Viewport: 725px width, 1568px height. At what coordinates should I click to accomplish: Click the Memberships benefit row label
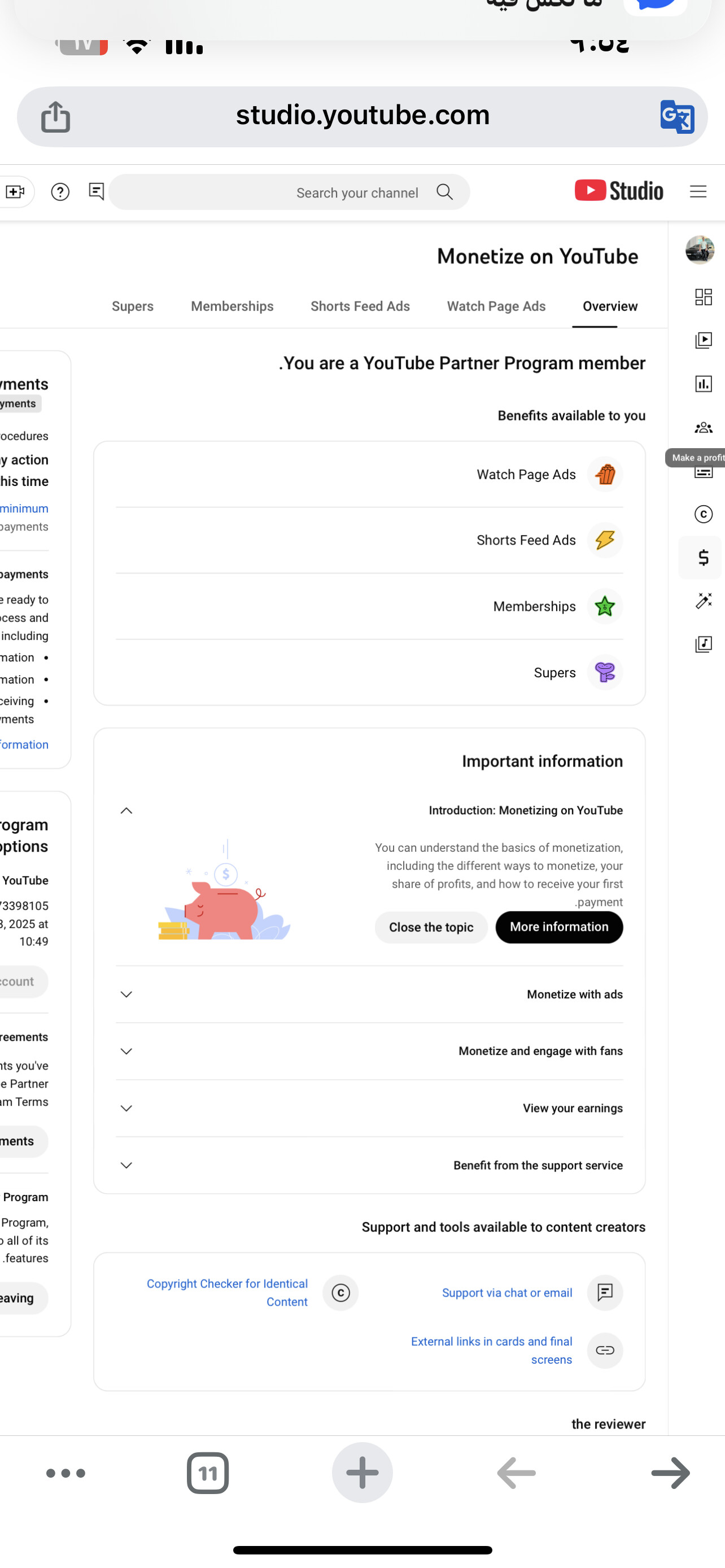(535, 606)
